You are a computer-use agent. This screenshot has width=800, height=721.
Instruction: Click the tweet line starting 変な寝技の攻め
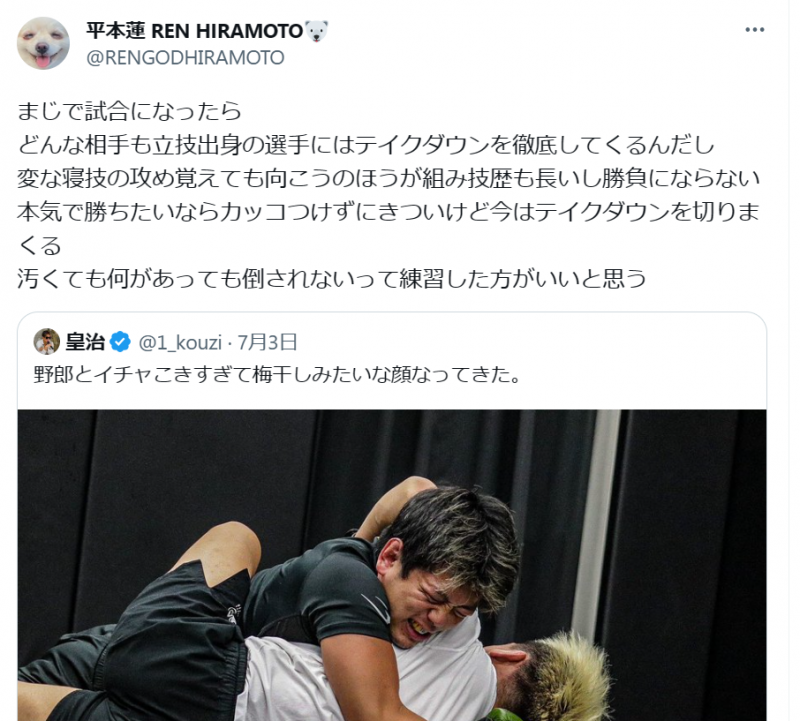point(389,179)
